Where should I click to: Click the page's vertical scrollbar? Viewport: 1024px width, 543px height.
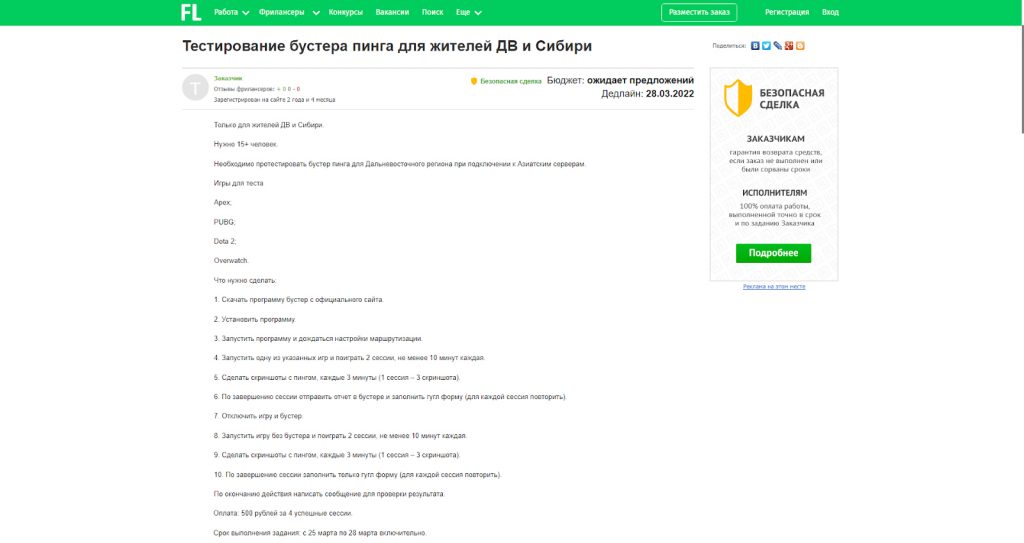click(x=1019, y=80)
